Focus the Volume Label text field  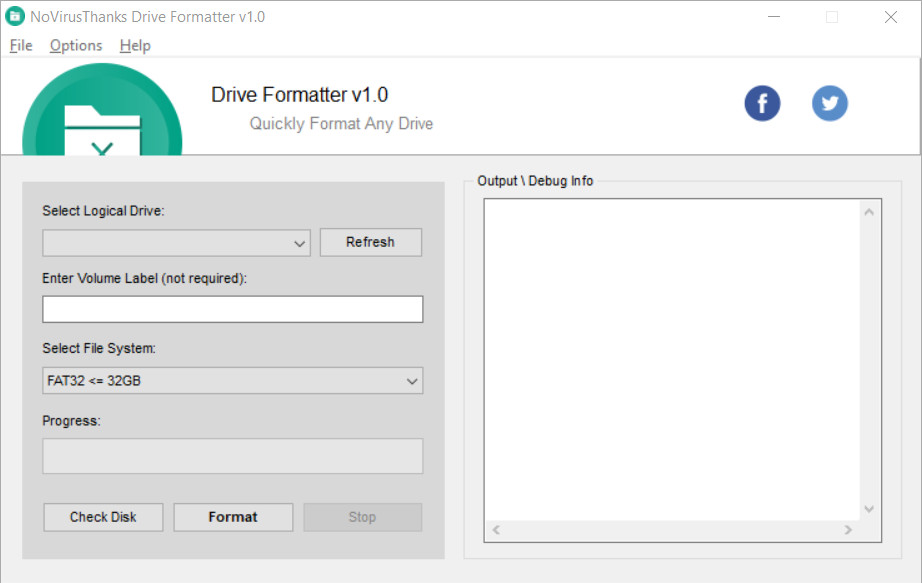pyautogui.click(x=233, y=309)
